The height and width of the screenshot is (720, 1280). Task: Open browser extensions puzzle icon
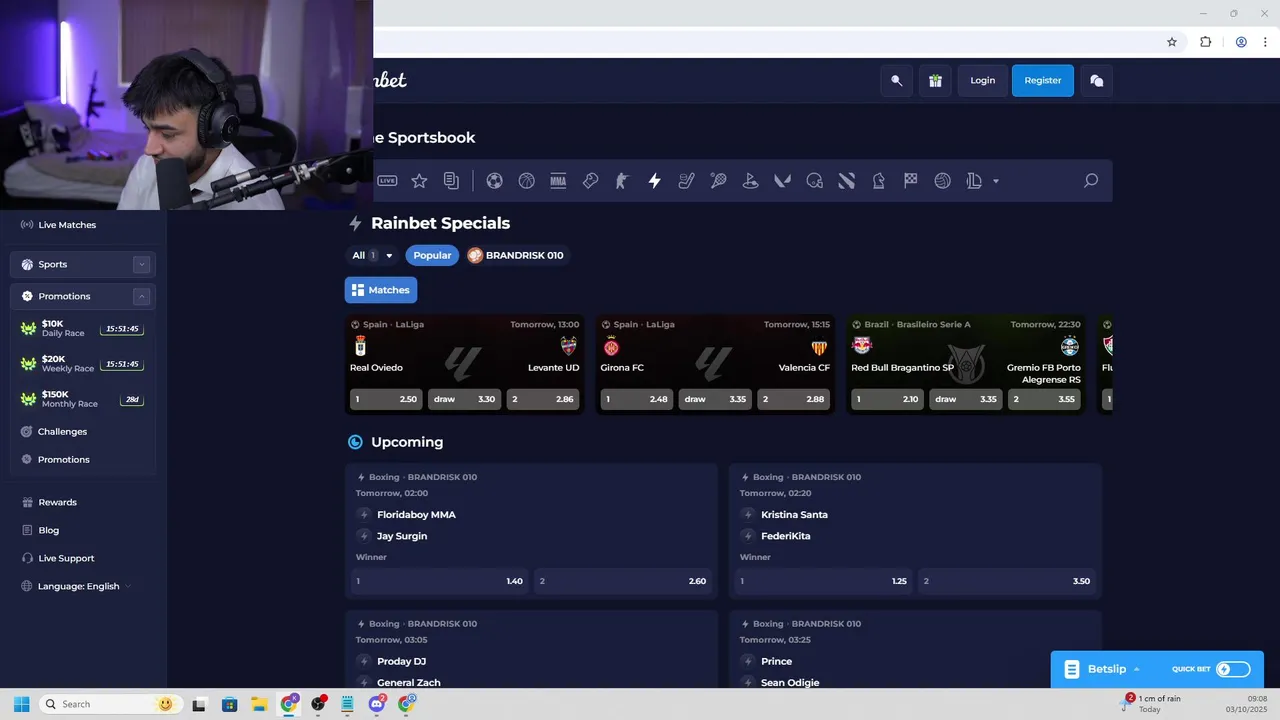[x=1205, y=42]
